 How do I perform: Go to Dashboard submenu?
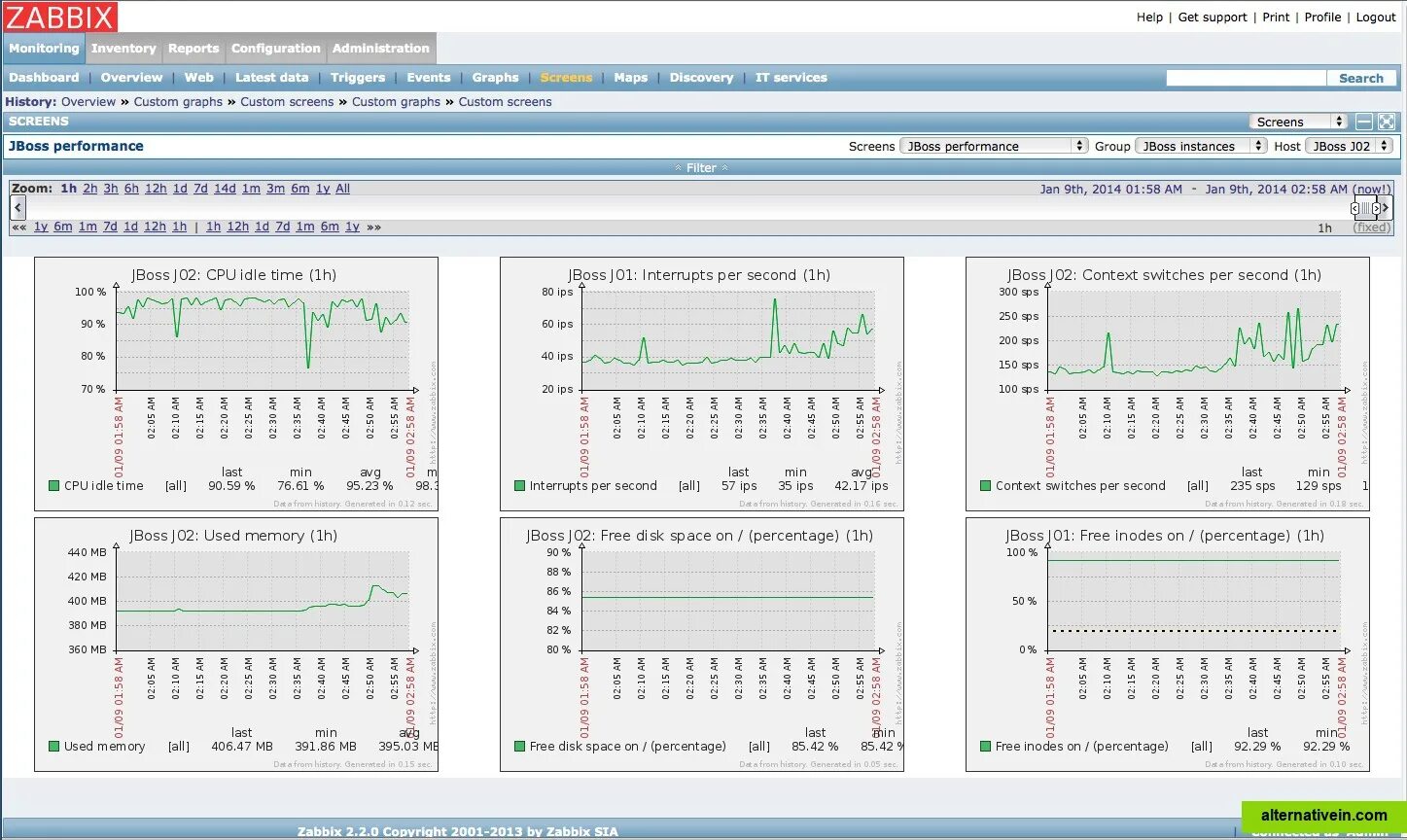(44, 78)
